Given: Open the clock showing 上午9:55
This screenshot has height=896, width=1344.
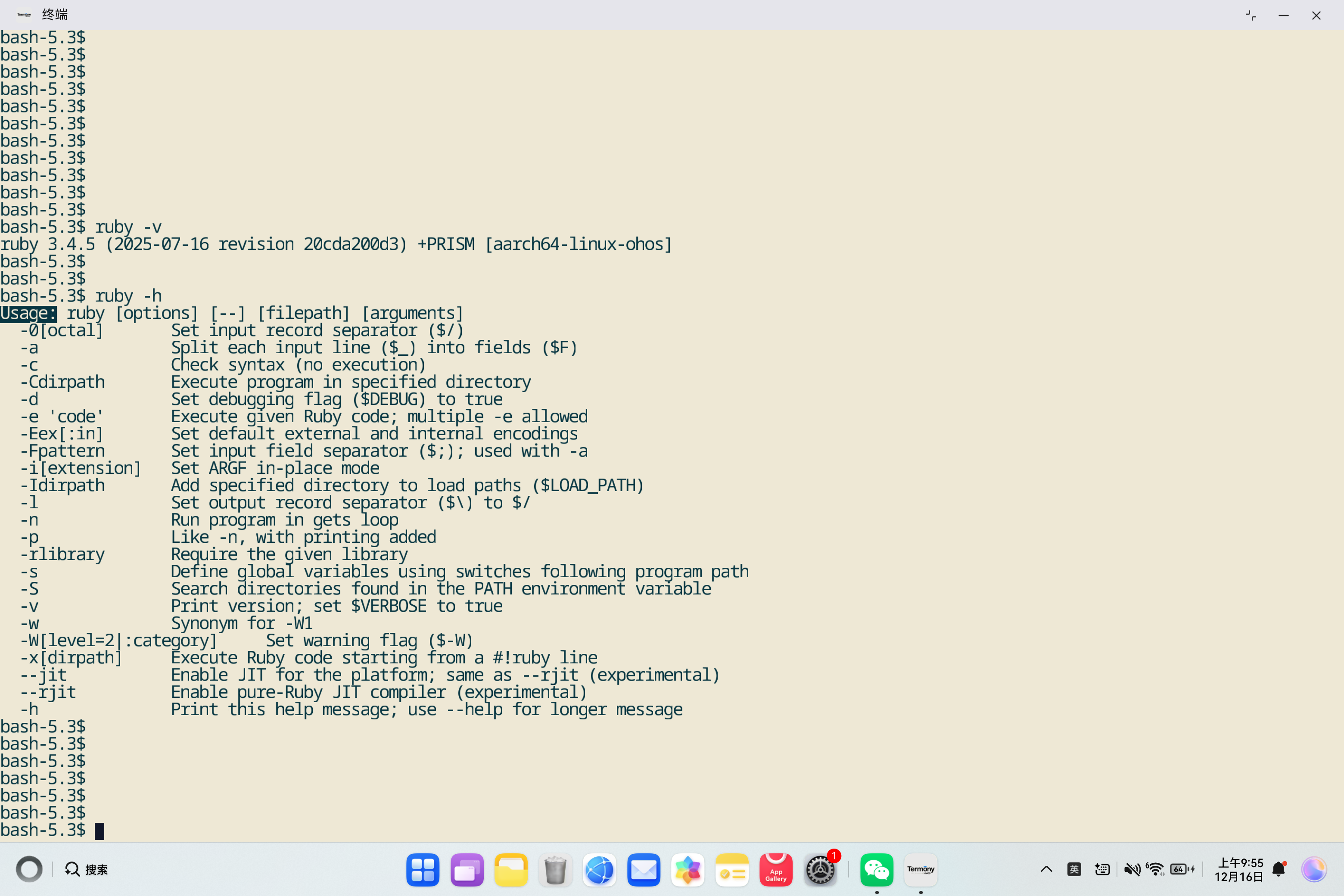Looking at the screenshot, I should point(1239,869).
